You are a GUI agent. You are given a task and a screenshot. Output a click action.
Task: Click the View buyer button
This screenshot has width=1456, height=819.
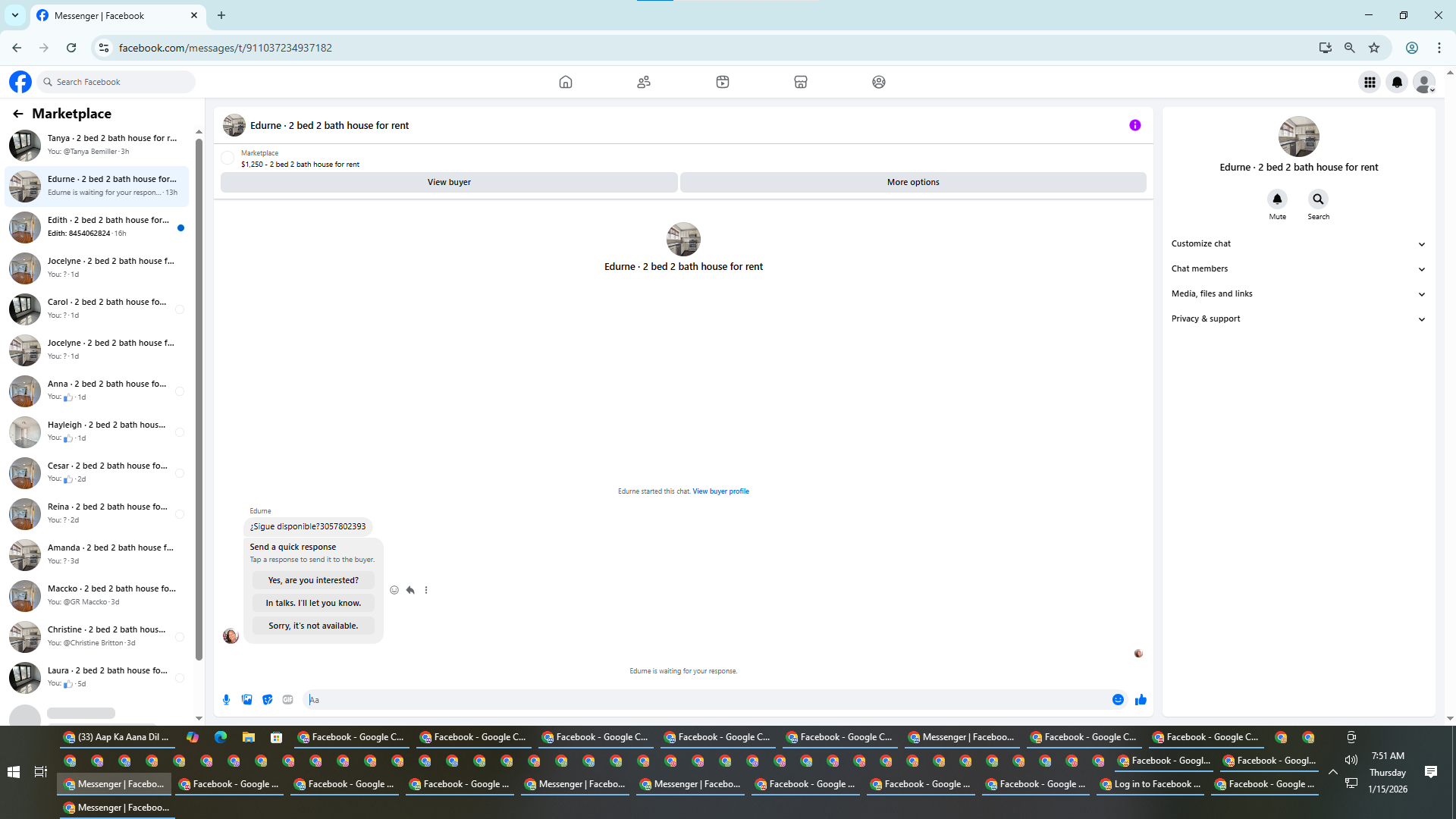[449, 182]
